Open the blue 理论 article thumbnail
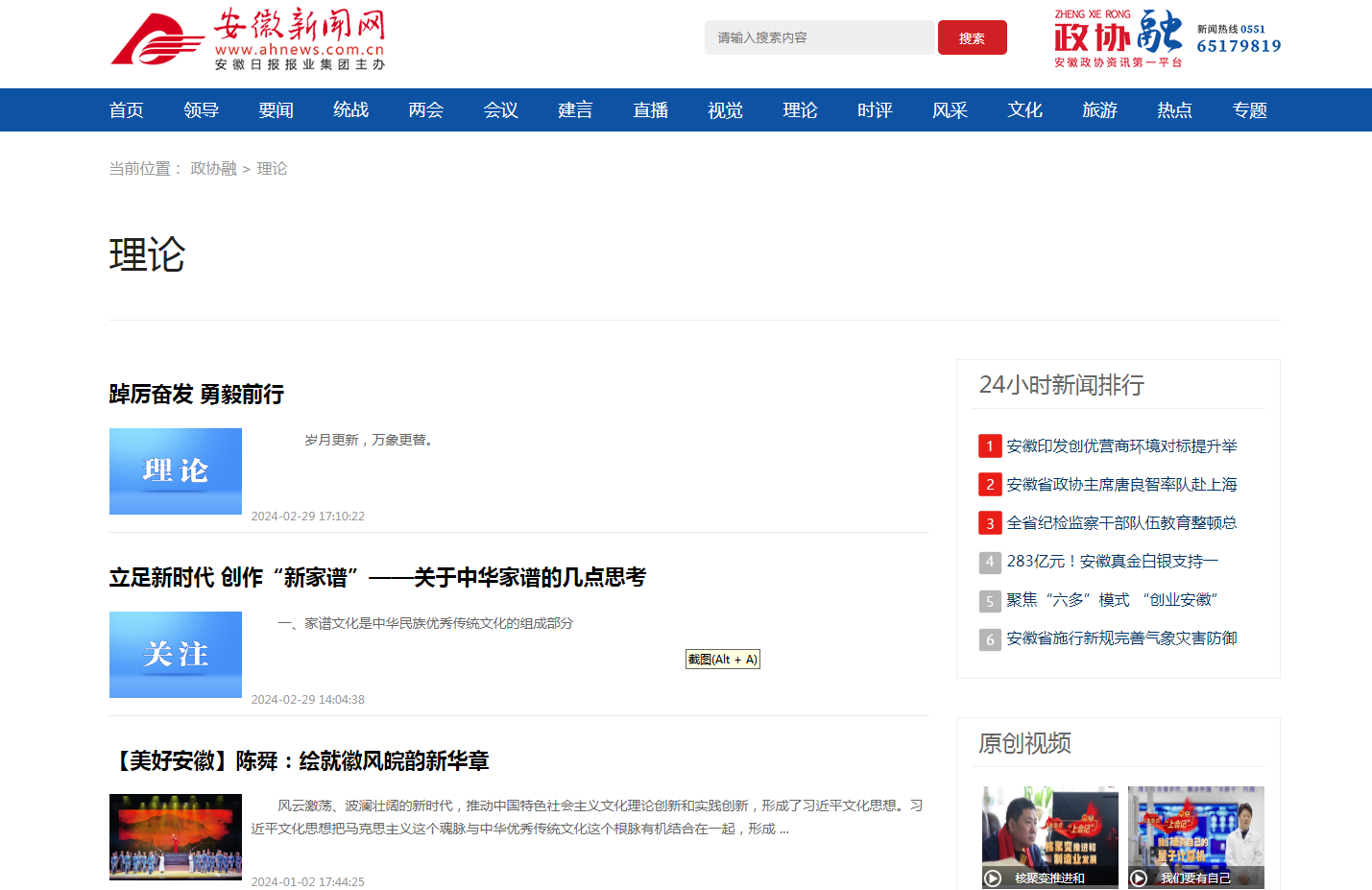 tap(176, 471)
